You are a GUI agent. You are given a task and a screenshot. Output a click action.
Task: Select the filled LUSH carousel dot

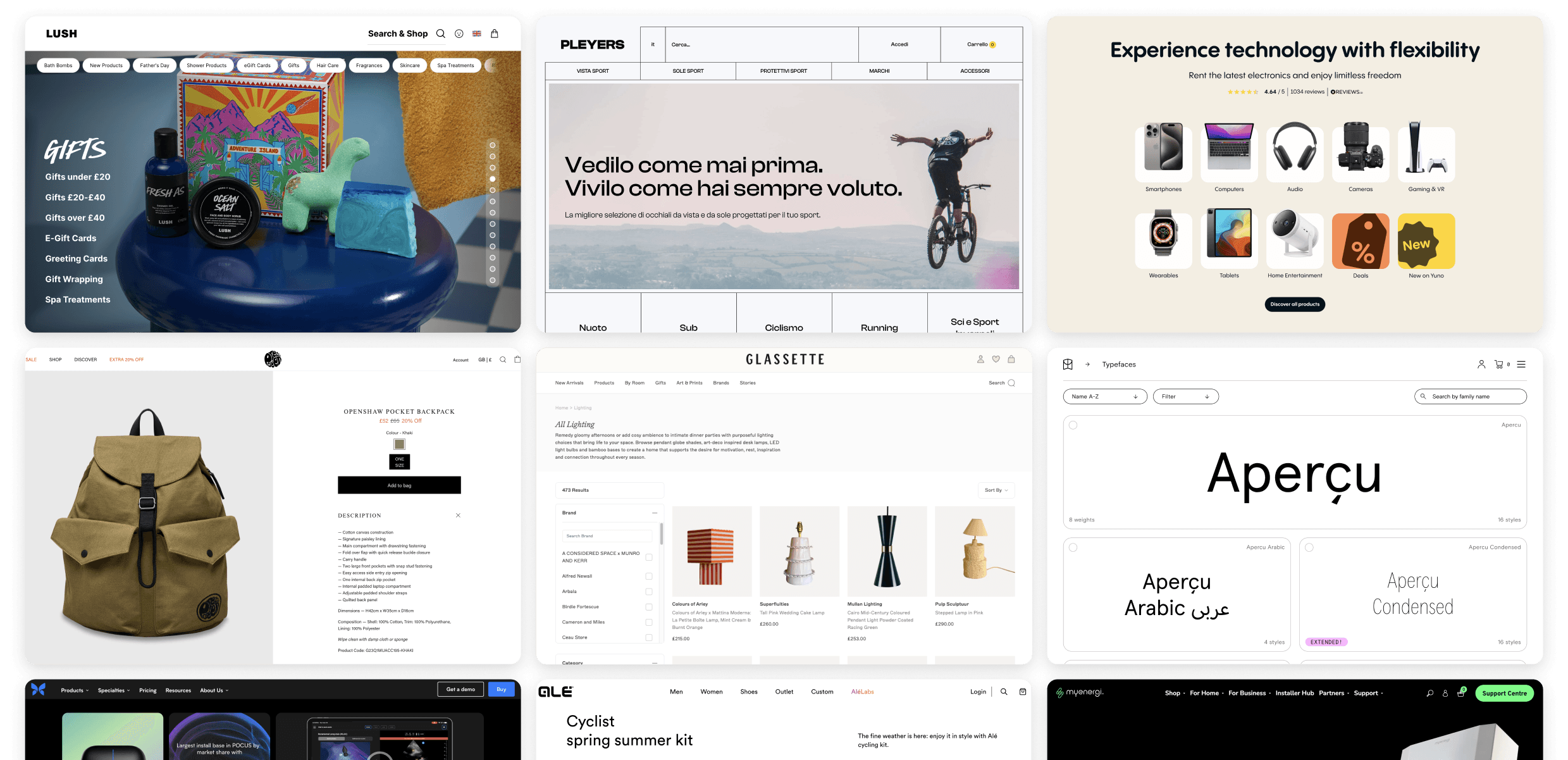click(x=493, y=179)
